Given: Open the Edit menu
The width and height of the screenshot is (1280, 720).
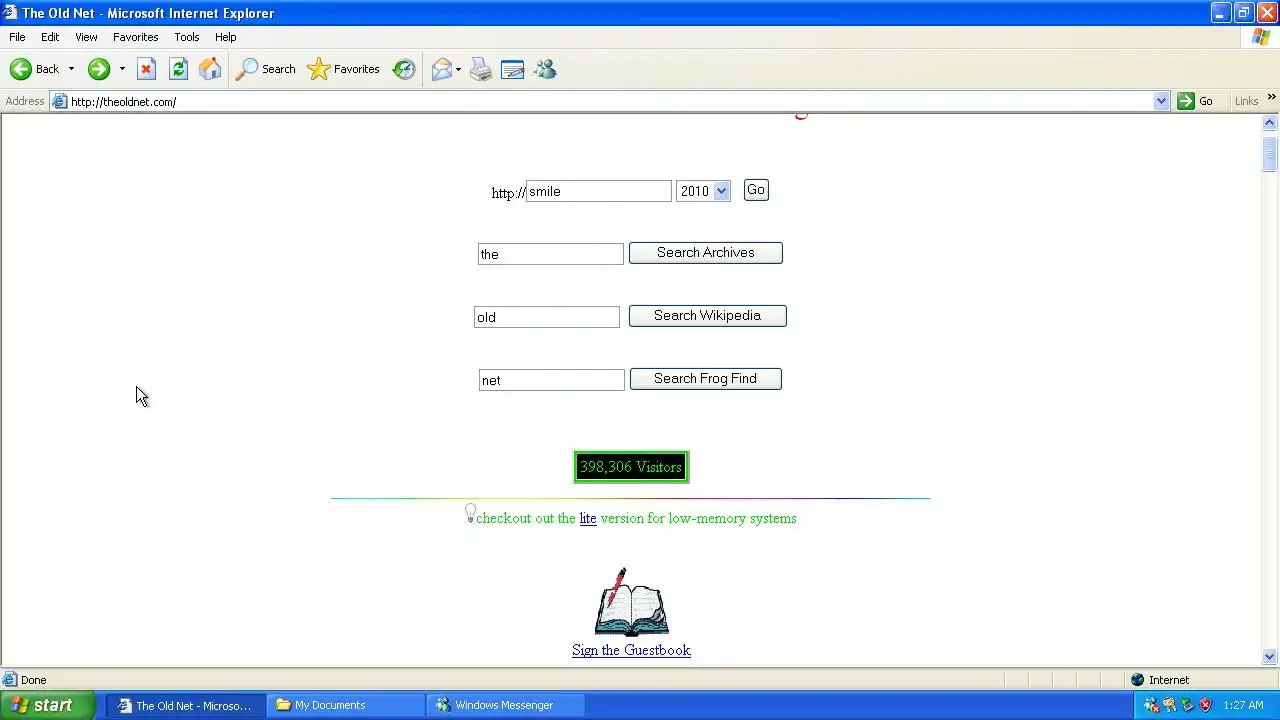Looking at the screenshot, I should (50, 37).
